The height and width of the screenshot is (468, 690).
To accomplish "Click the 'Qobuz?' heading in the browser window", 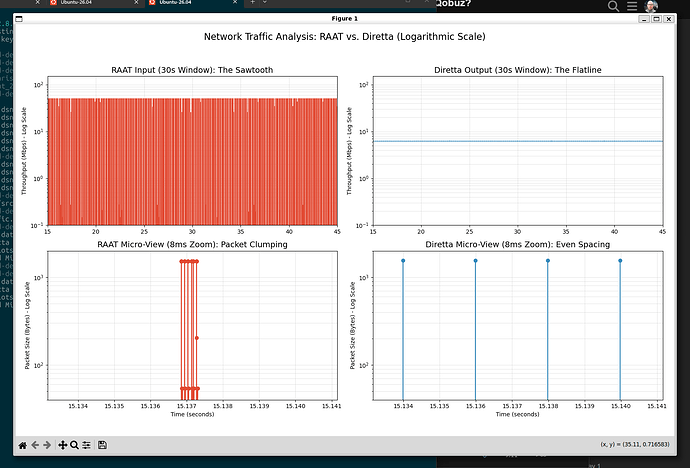I will coord(453,4).
